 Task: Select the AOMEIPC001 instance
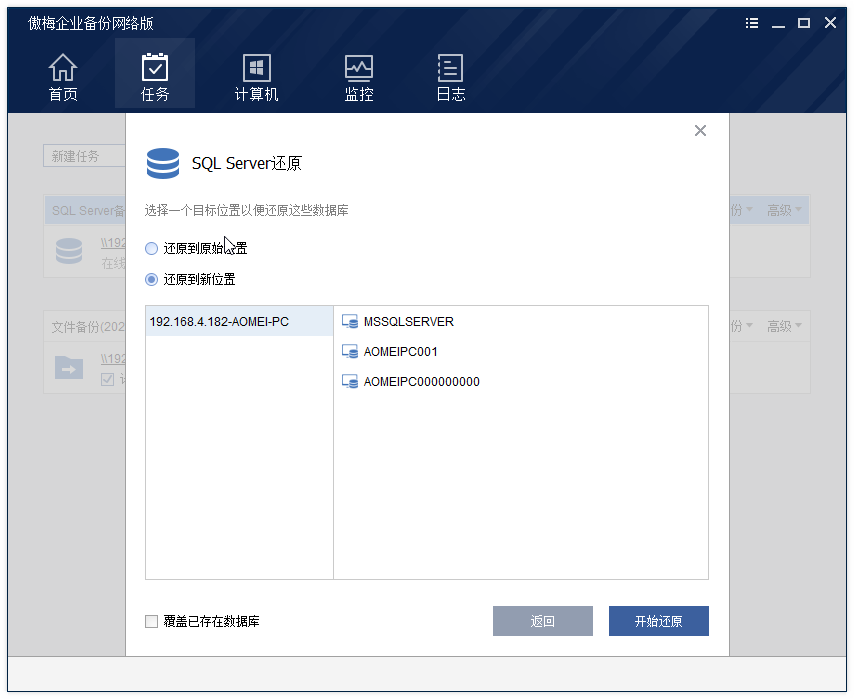[389, 351]
